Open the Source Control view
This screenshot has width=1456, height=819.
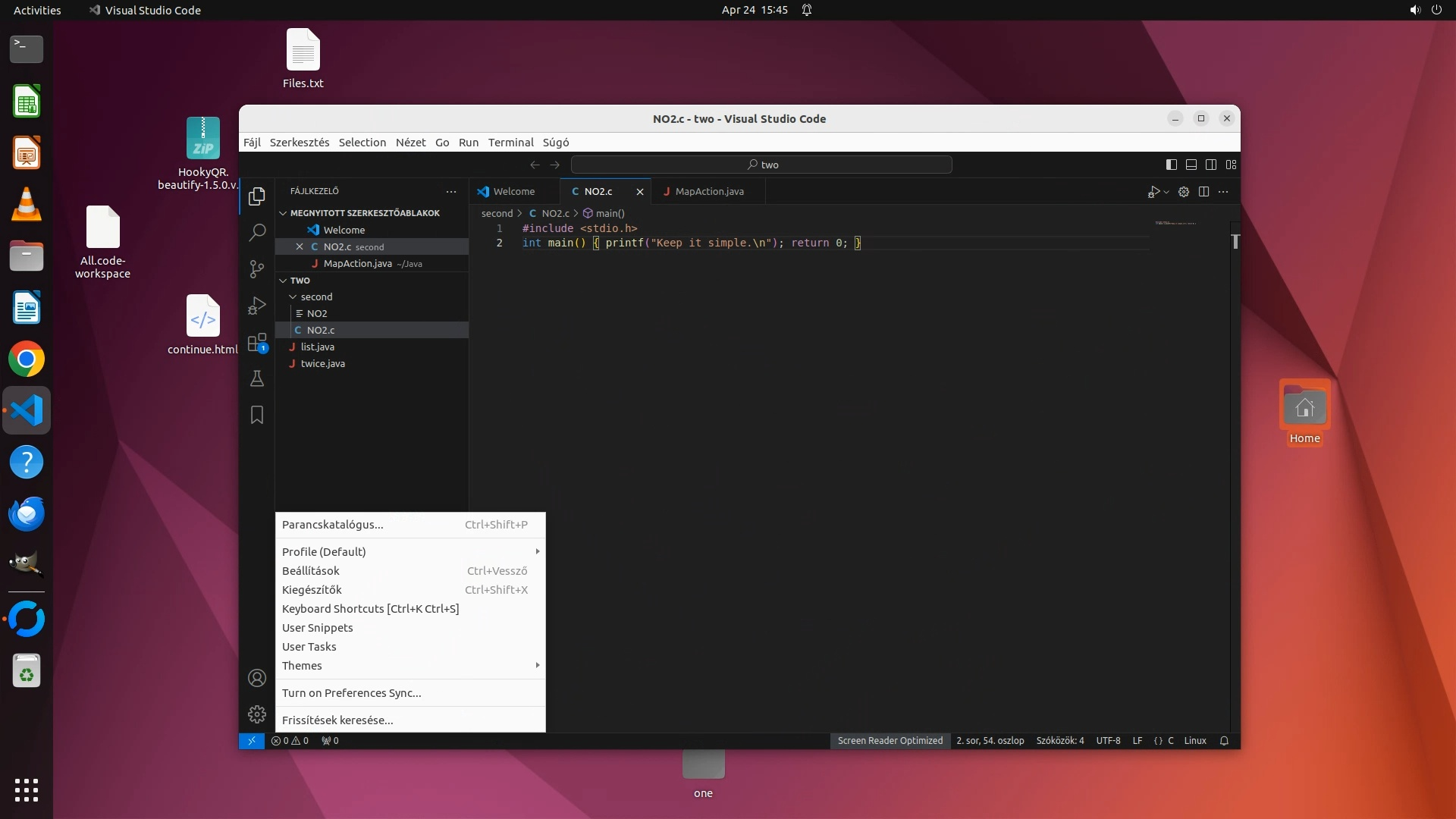(x=257, y=268)
